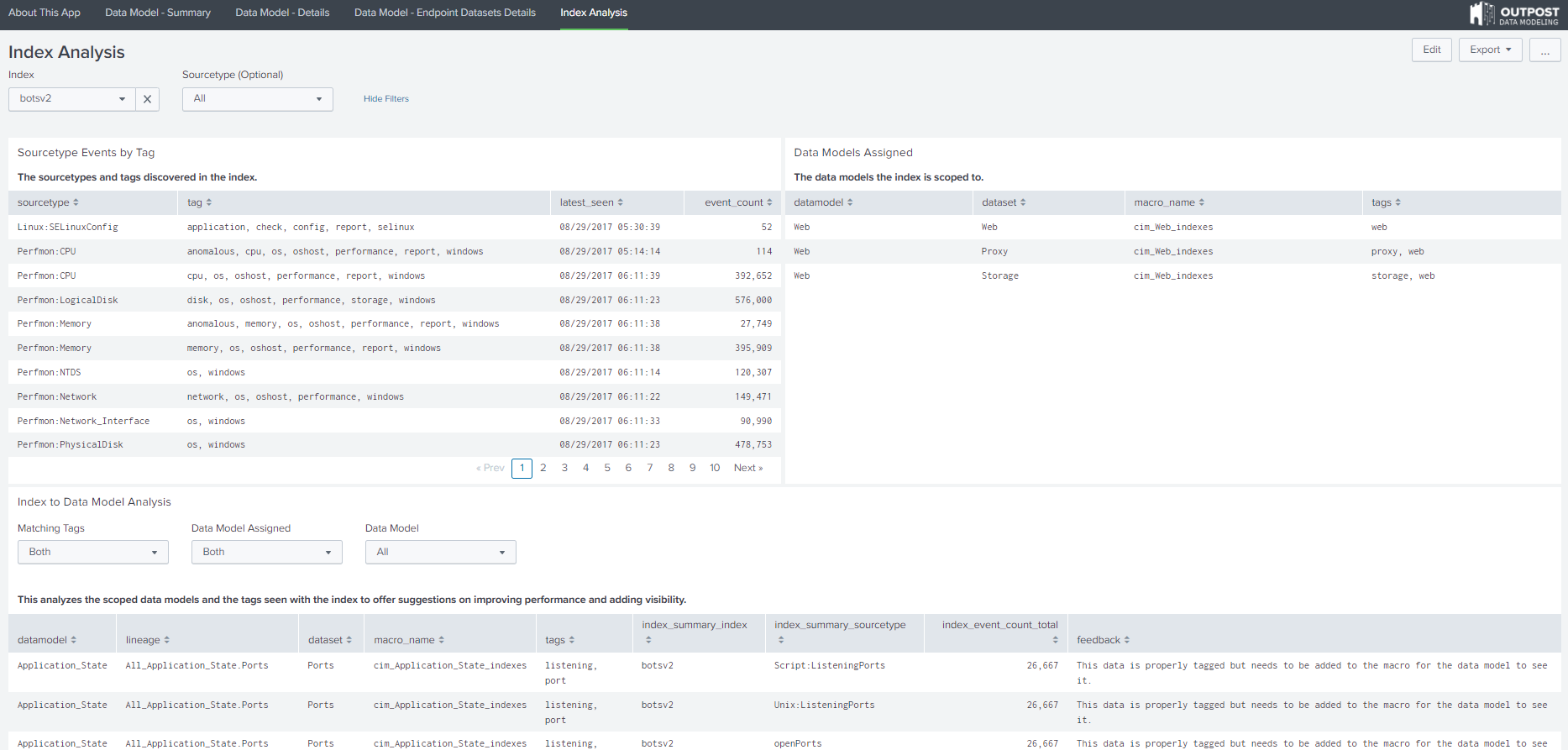Open Data Model - Endpoint Datasets Details tab
Viewport: 1568px width, 750px height.
(445, 13)
